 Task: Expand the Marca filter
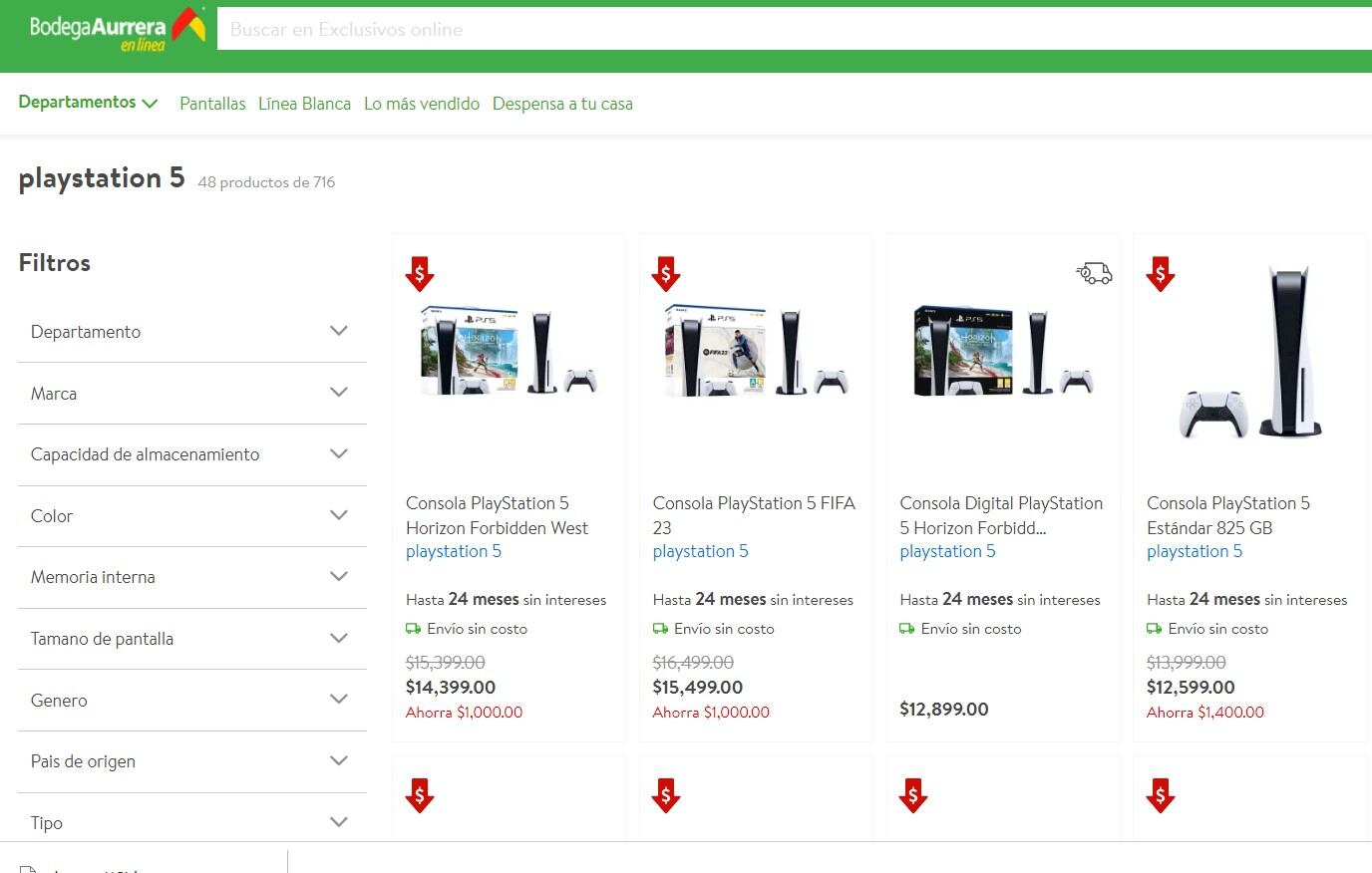[191, 393]
